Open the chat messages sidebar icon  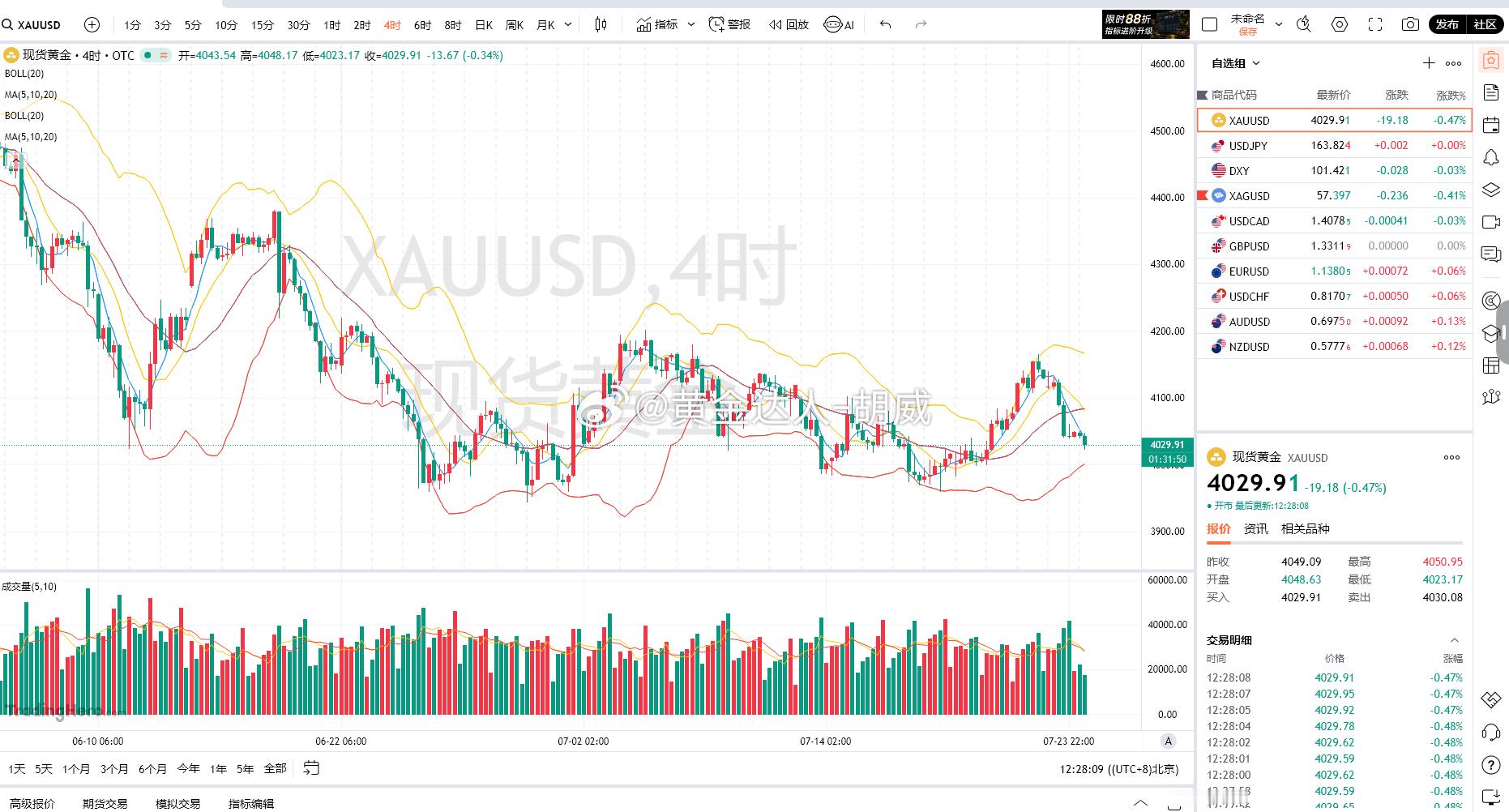1491,254
